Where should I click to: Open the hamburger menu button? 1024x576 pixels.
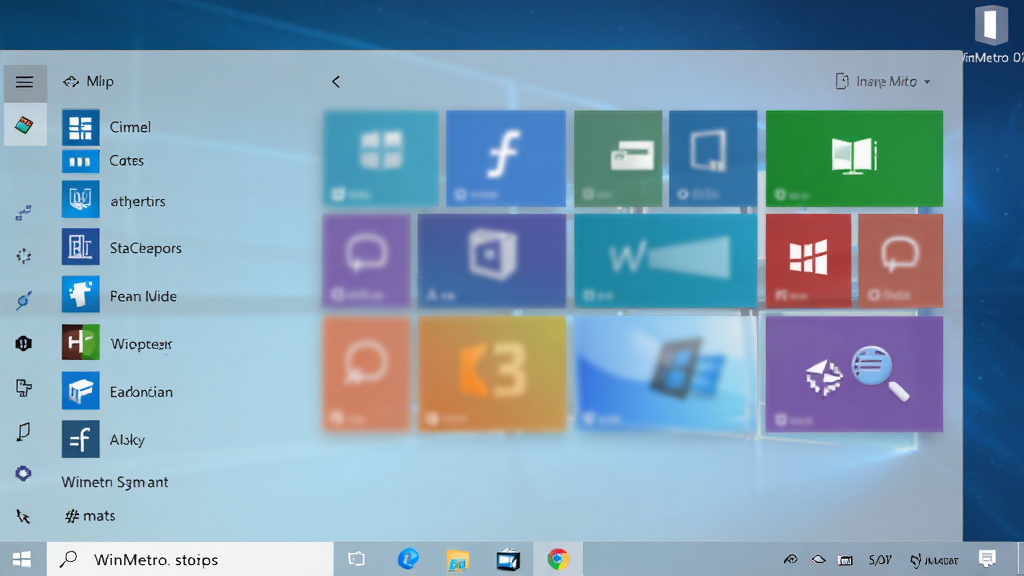click(x=25, y=82)
